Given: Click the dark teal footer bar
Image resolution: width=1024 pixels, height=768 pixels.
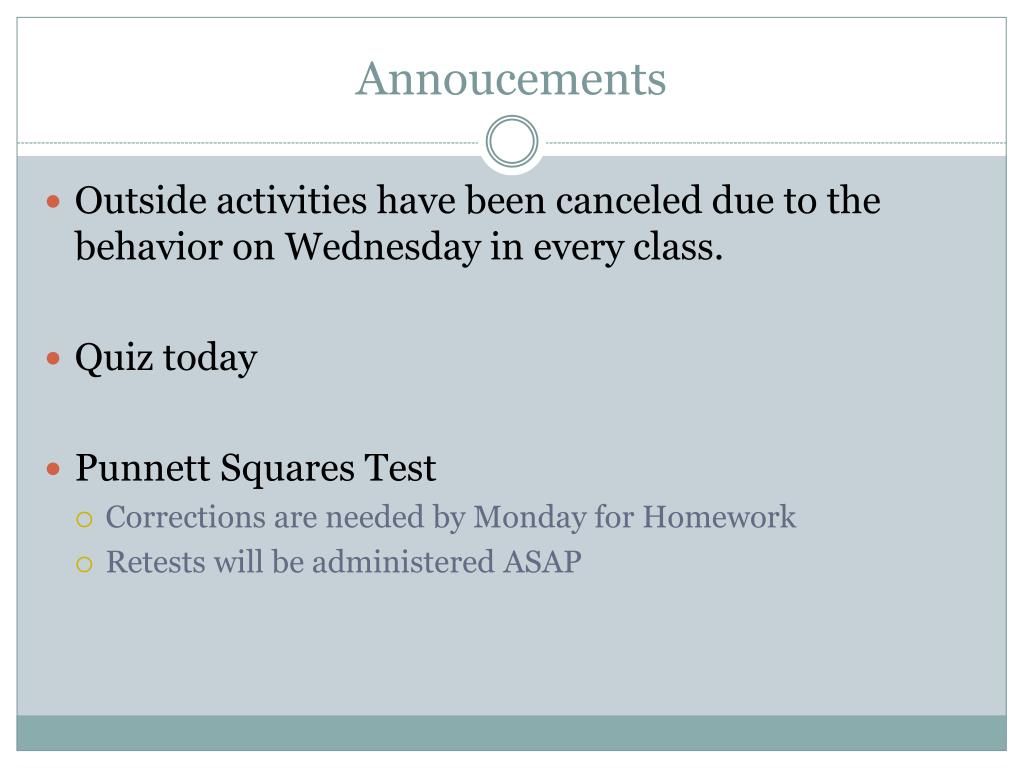Looking at the screenshot, I should (511, 733).
